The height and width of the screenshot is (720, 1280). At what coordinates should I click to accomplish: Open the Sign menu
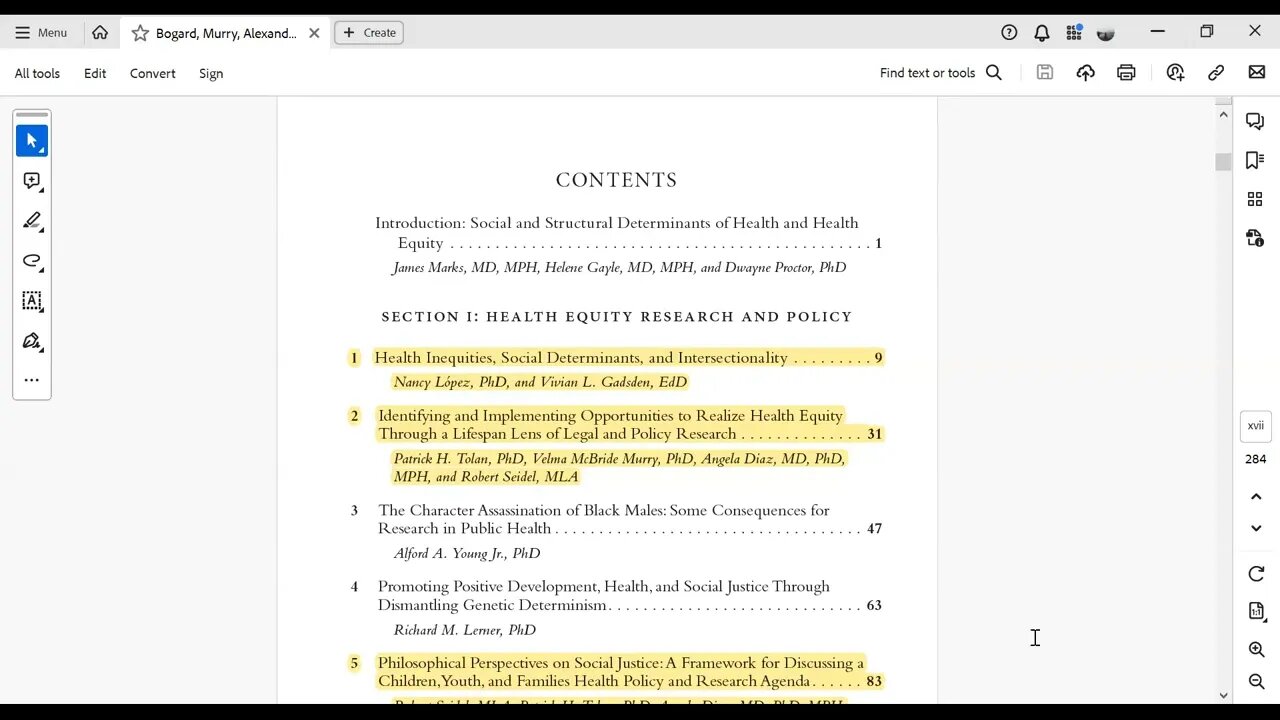[x=211, y=73]
